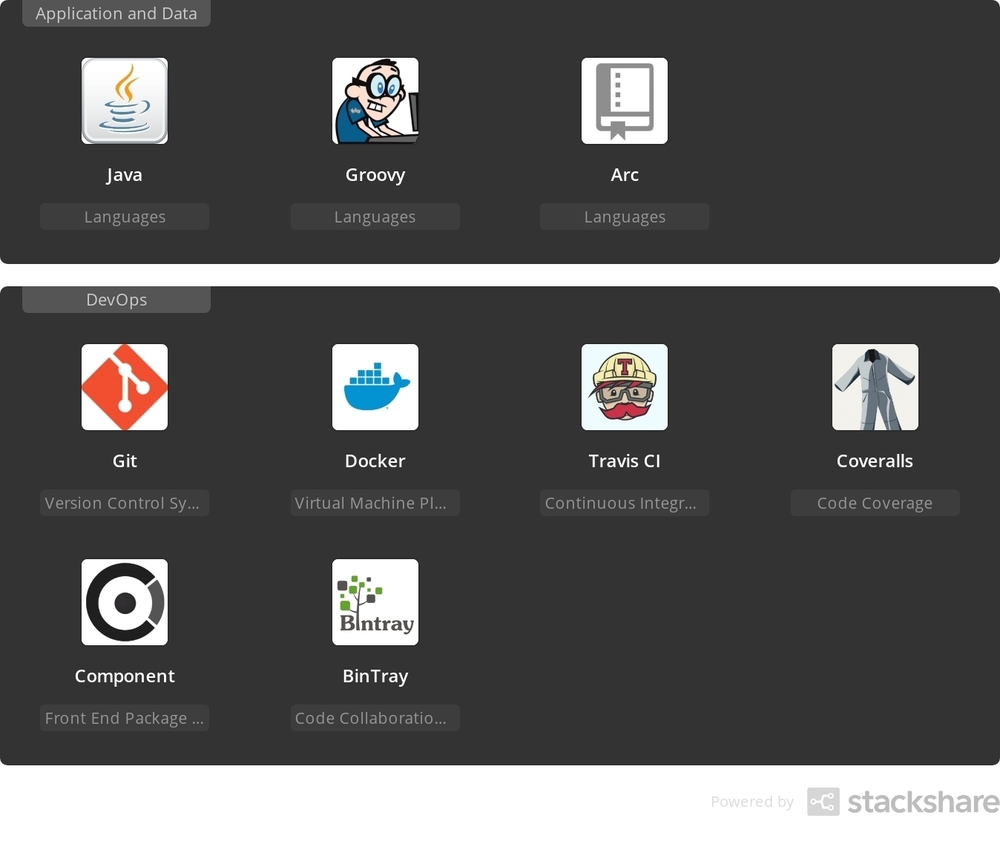This screenshot has height=841, width=1000.
Task: Click the Languages tag under Groovy
Action: point(375,216)
